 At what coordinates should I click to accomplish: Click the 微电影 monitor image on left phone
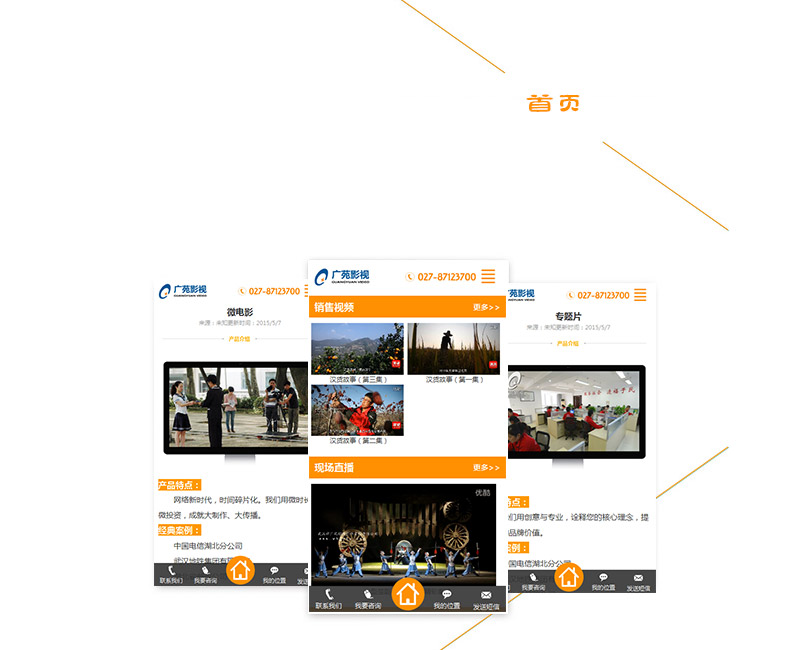(x=236, y=408)
